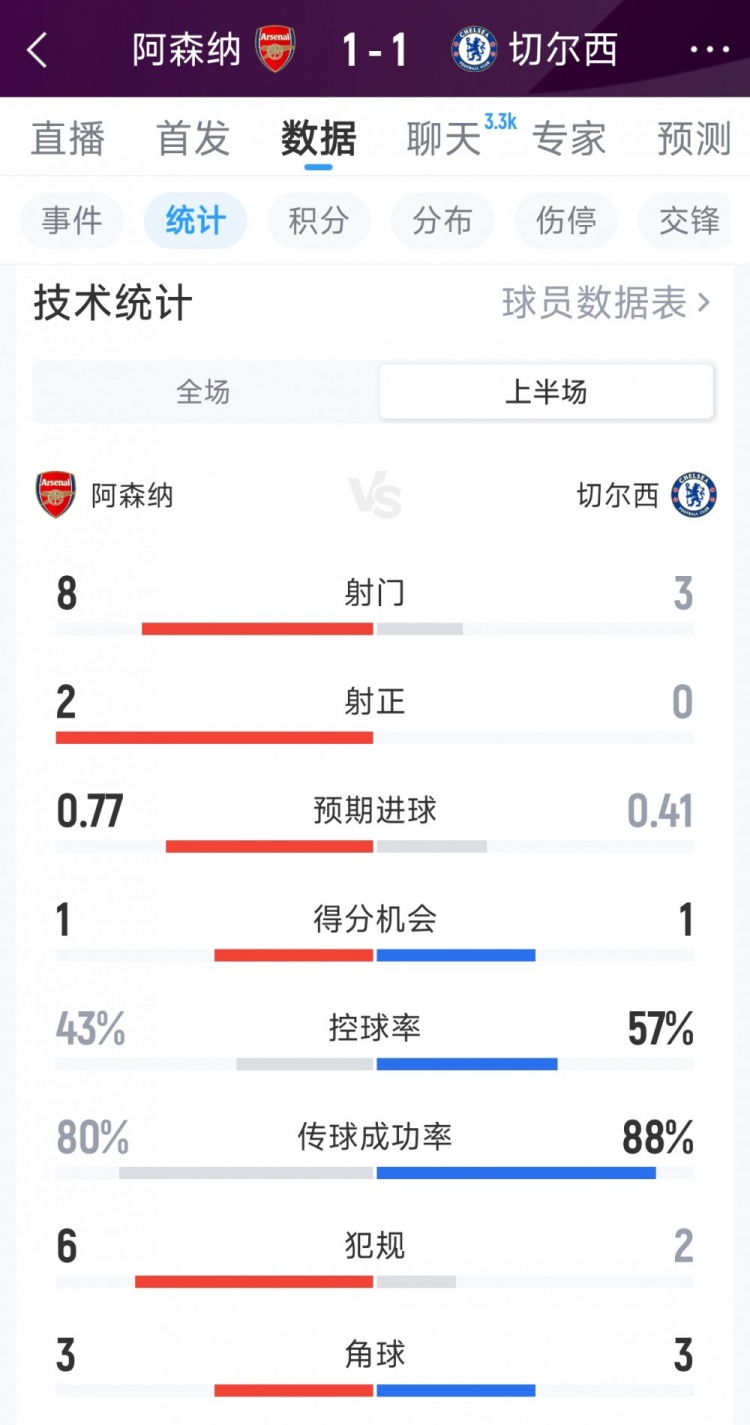Tap the 1 - 1 score
This screenshot has height=1425, width=750.
click(375, 50)
